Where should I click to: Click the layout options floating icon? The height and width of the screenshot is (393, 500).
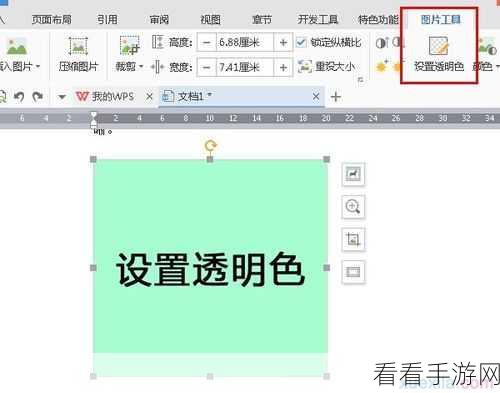pos(353,174)
